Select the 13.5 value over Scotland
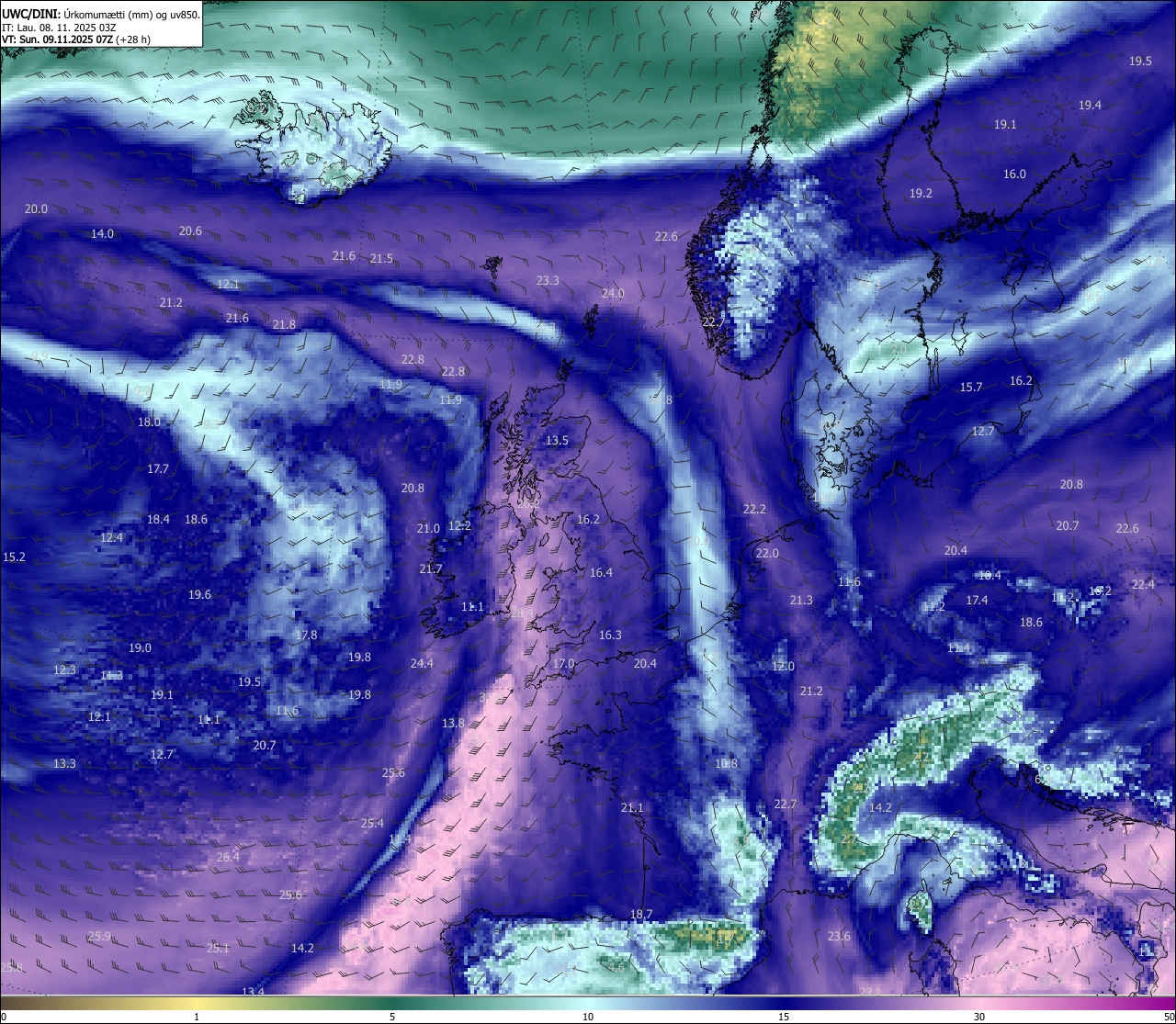Image resolution: width=1176 pixels, height=1024 pixels. coord(557,441)
